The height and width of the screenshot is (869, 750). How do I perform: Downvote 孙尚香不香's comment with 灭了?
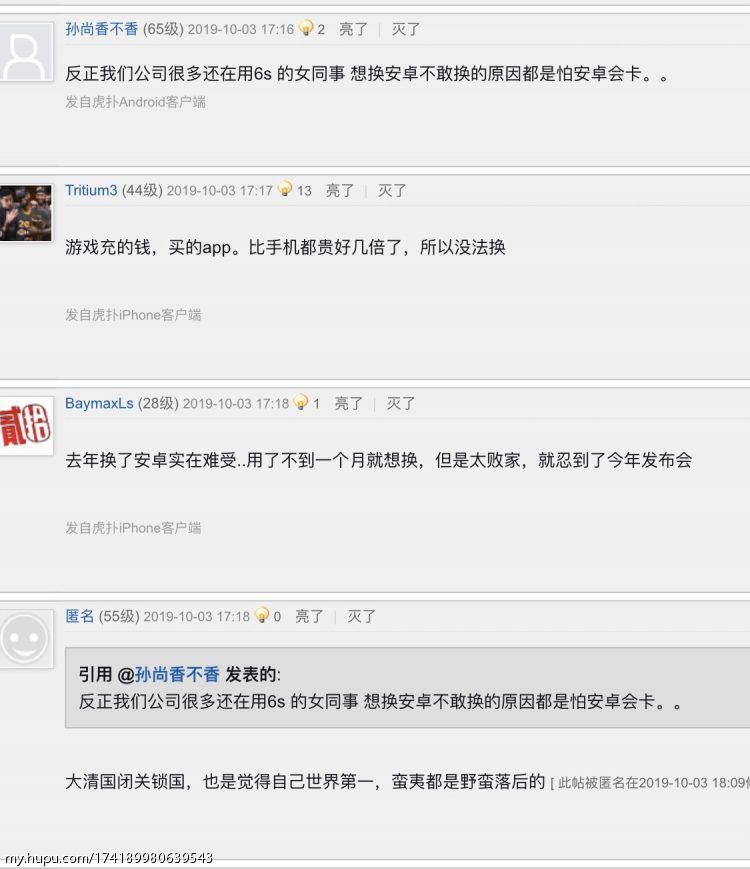pyautogui.click(x=406, y=29)
